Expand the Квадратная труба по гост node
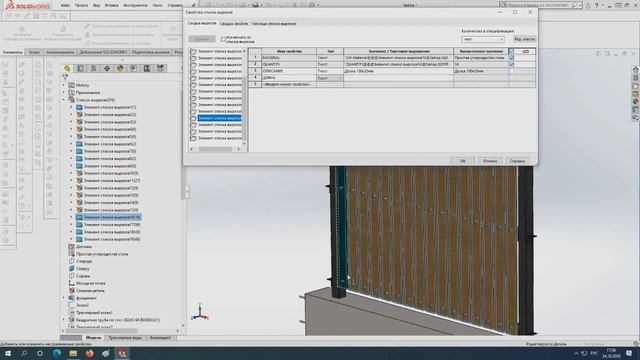Viewport: 640px width, 360px height. pos(64,320)
